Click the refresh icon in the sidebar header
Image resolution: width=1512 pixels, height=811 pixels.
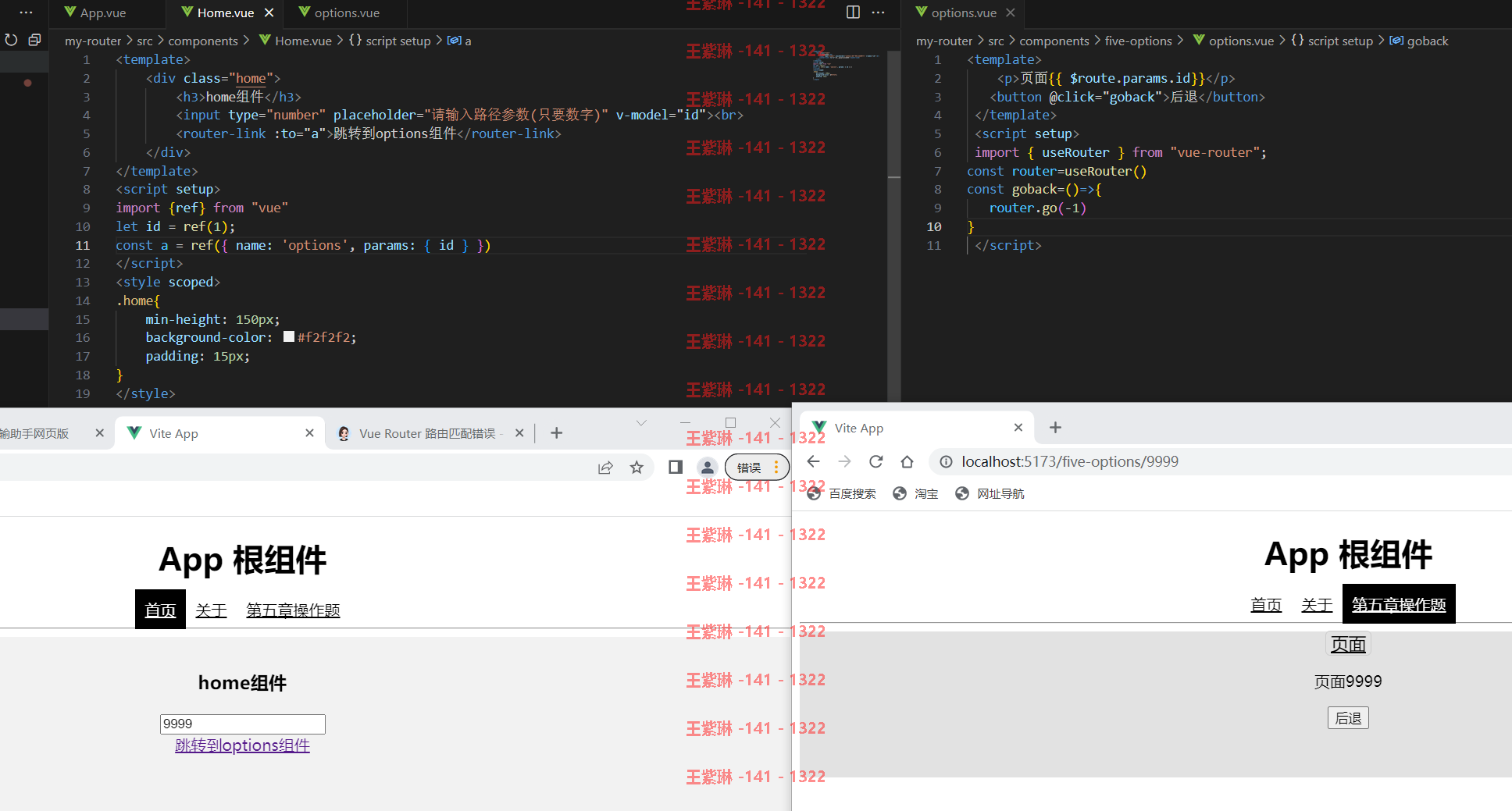click(12, 40)
